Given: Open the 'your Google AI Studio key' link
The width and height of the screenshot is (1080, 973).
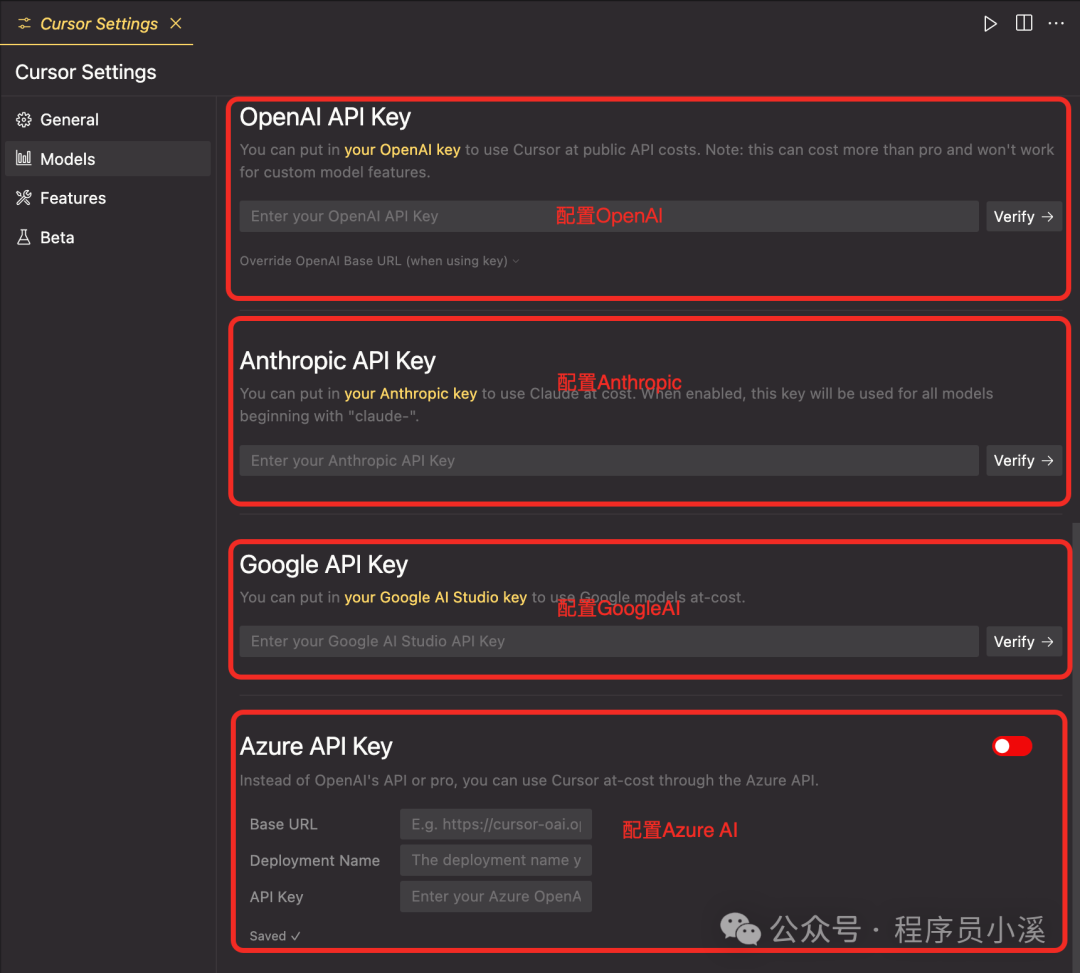Looking at the screenshot, I should pyautogui.click(x=435, y=597).
